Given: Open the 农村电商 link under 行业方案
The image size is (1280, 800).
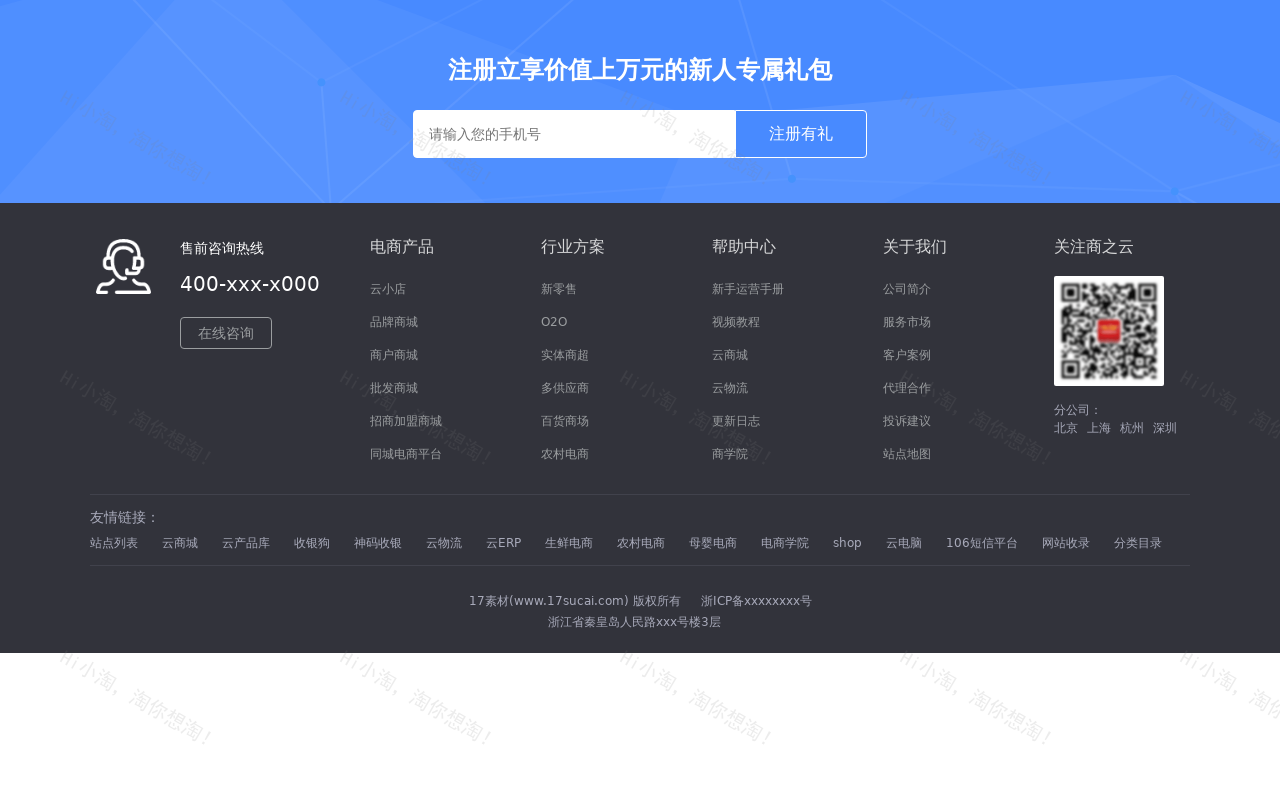Looking at the screenshot, I should 564,453.
